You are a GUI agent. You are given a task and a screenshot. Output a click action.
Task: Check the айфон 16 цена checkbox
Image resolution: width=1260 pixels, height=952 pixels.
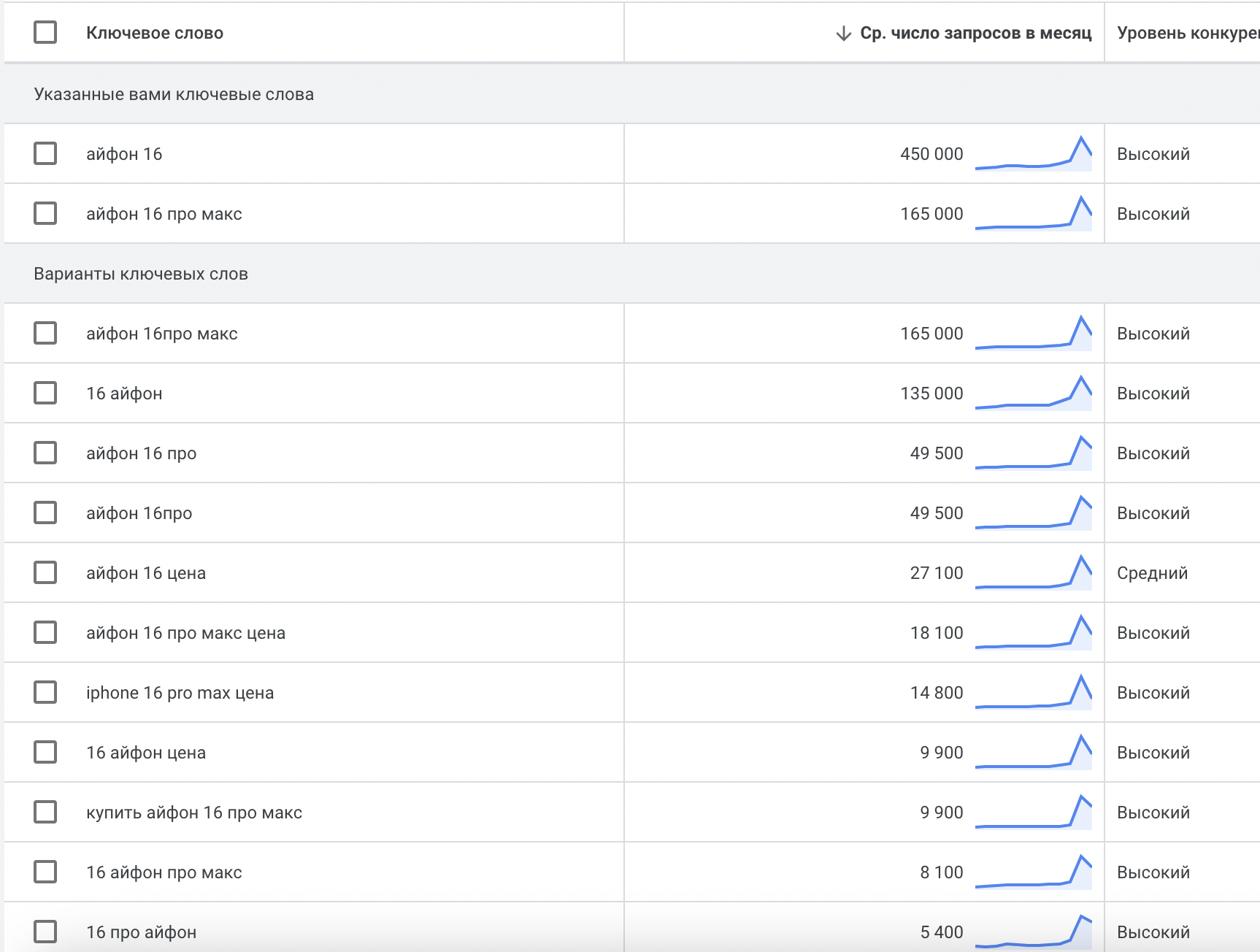click(45, 572)
